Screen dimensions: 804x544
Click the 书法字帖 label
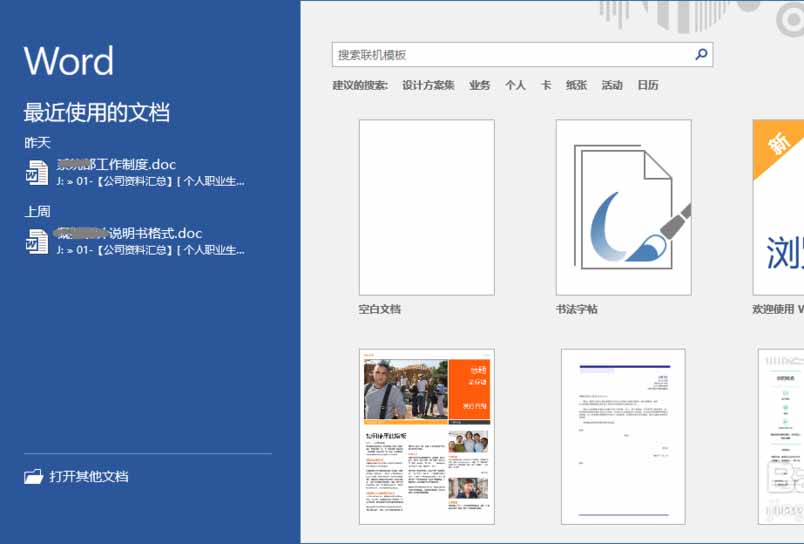click(577, 309)
